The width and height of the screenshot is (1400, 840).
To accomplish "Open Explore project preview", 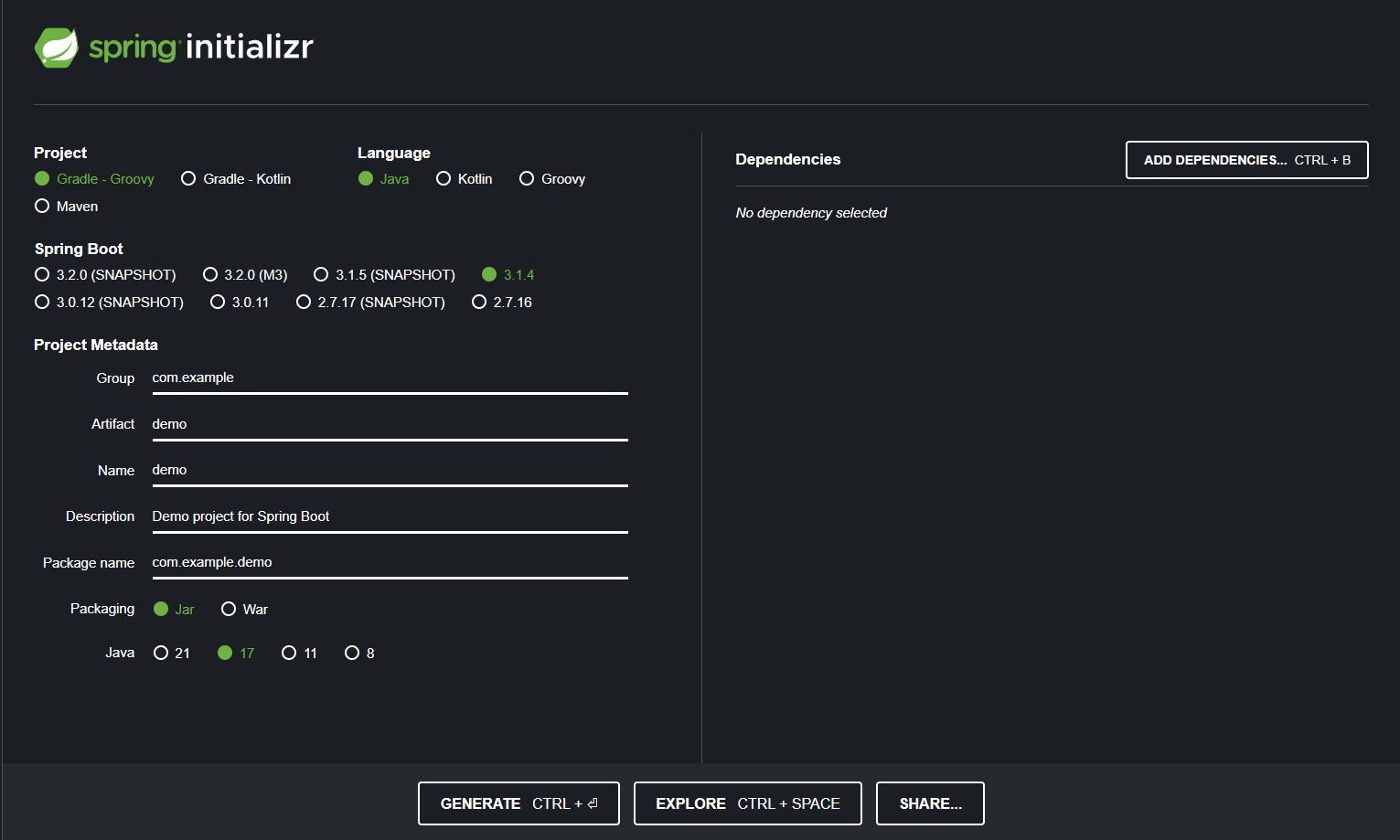I will pos(747,803).
